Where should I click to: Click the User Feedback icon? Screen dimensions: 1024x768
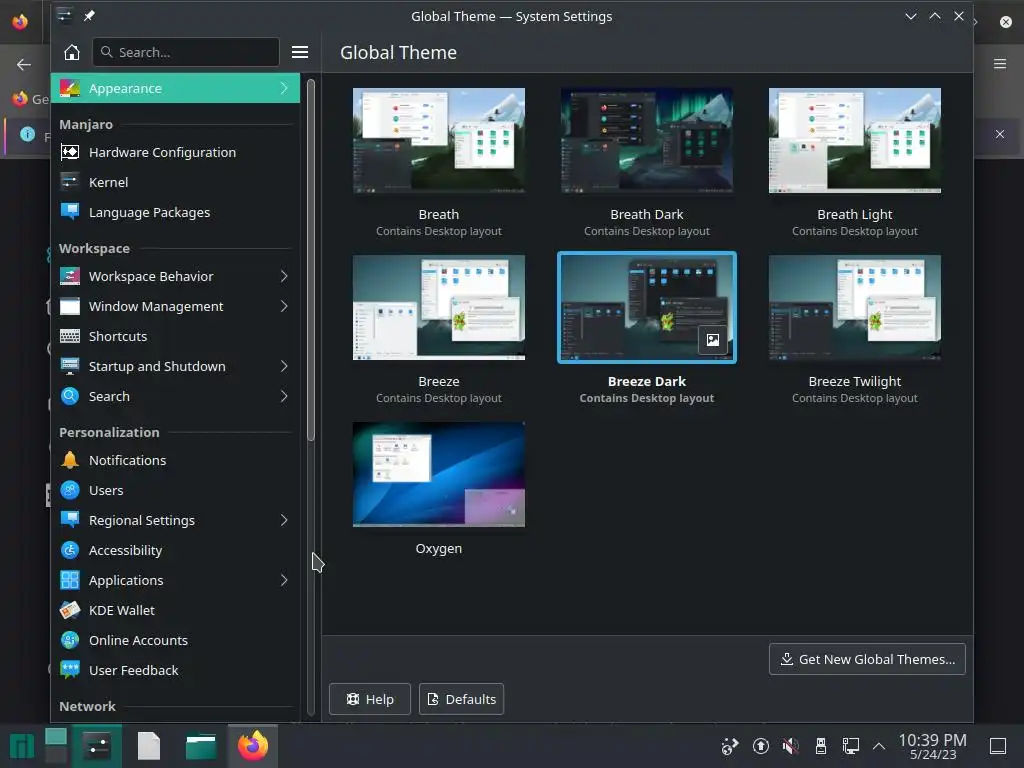(x=70, y=671)
